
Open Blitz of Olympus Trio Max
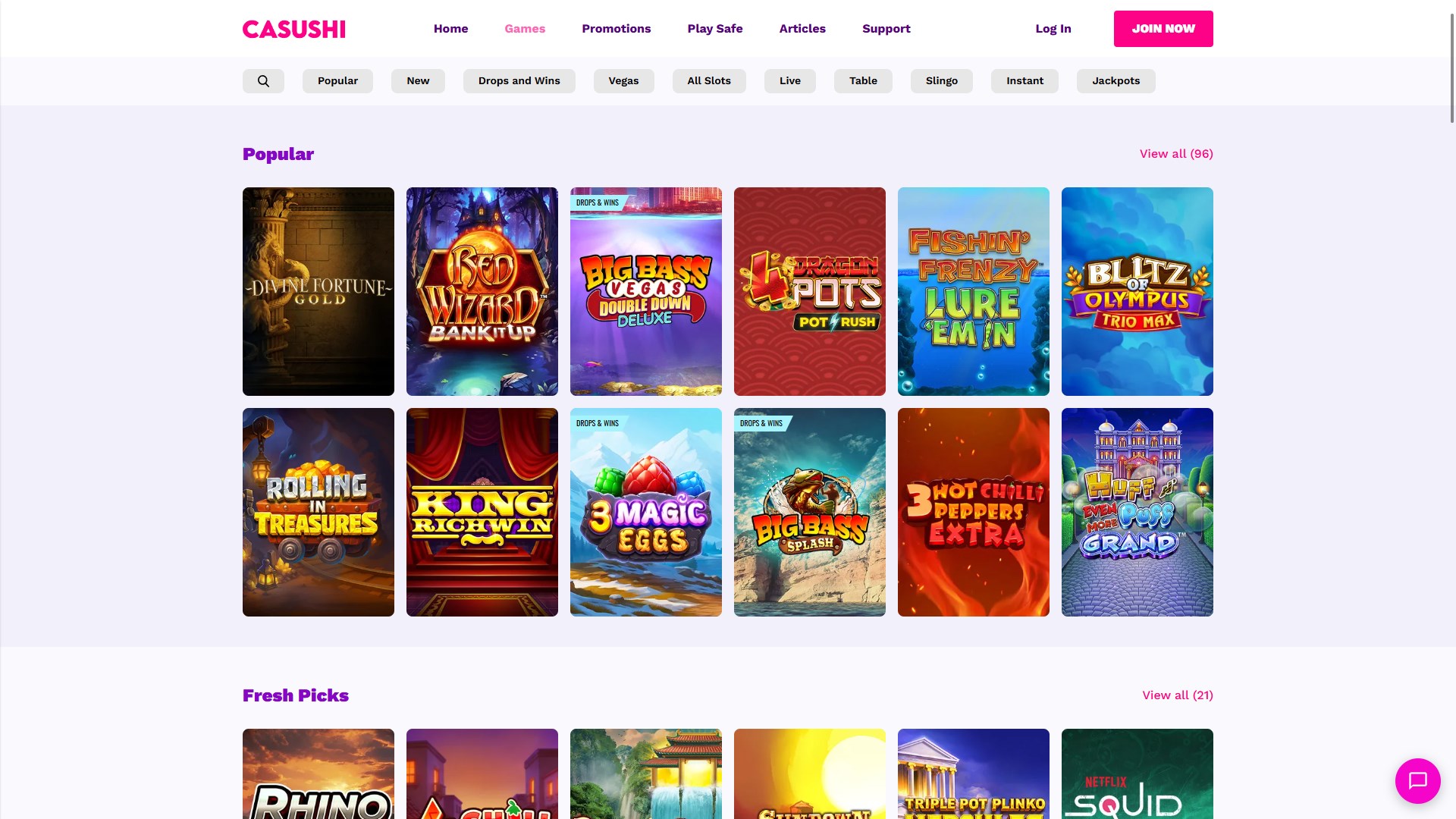1137,291
